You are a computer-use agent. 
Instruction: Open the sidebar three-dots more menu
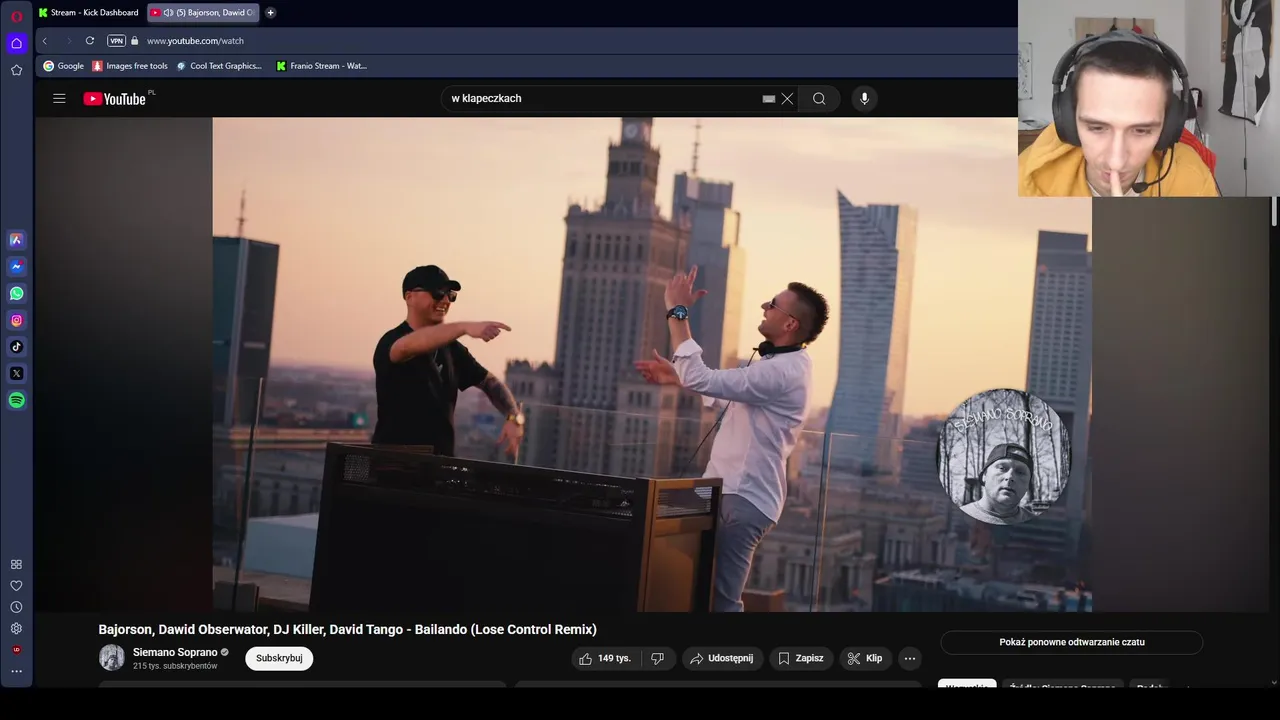pyautogui.click(x=16, y=672)
